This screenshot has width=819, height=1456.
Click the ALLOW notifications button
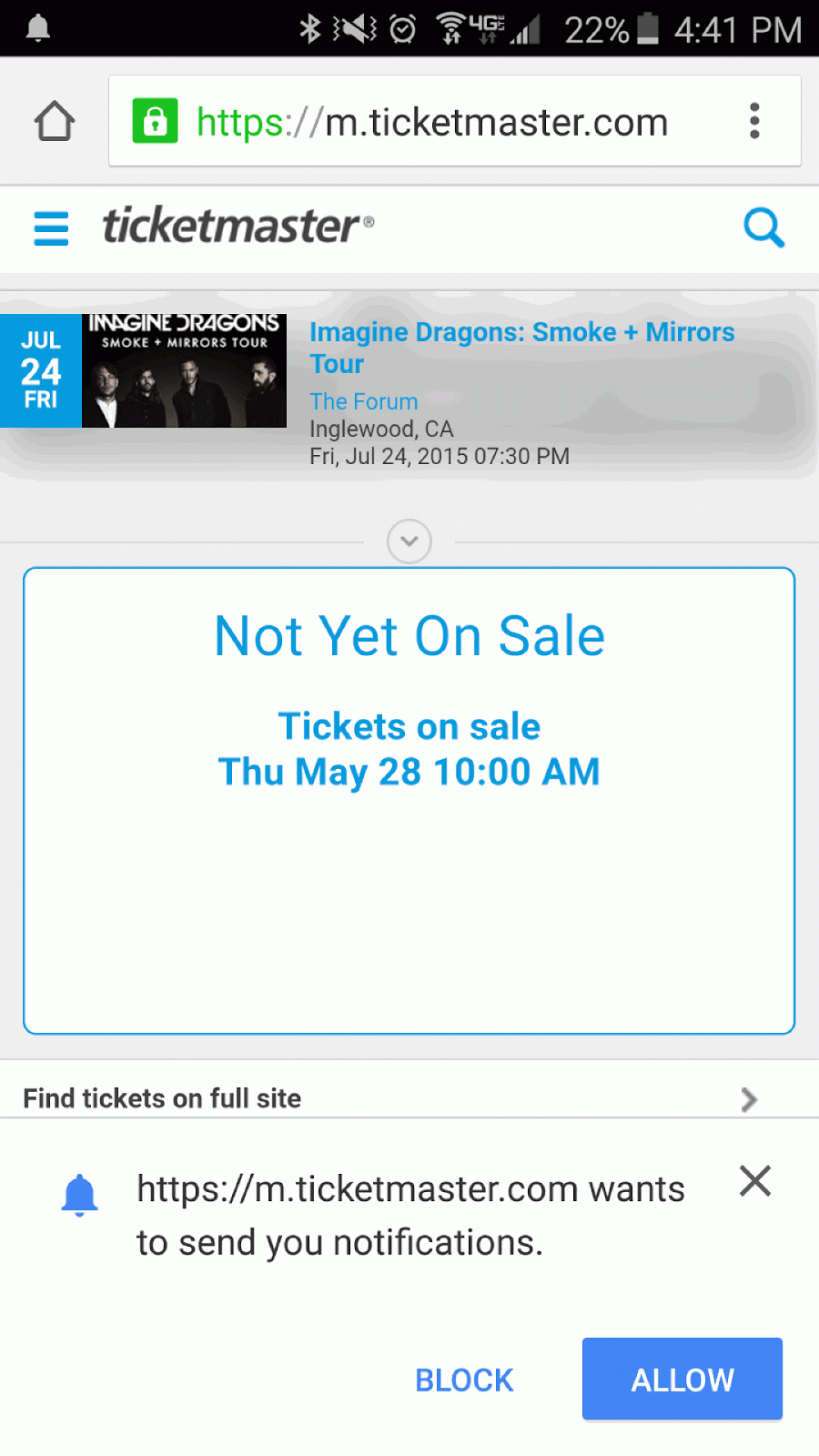click(x=682, y=1379)
